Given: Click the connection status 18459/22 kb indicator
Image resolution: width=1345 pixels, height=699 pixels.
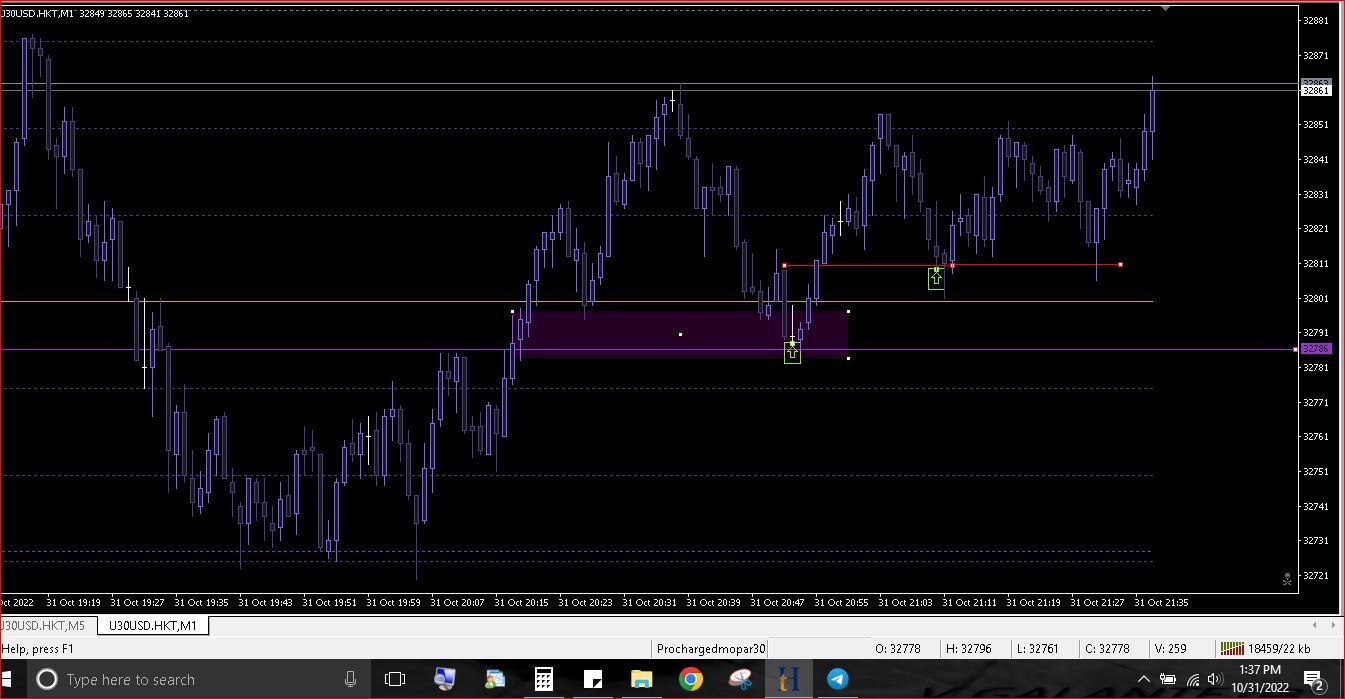Looking at the screenshot, I should [x=1265, y=649].
